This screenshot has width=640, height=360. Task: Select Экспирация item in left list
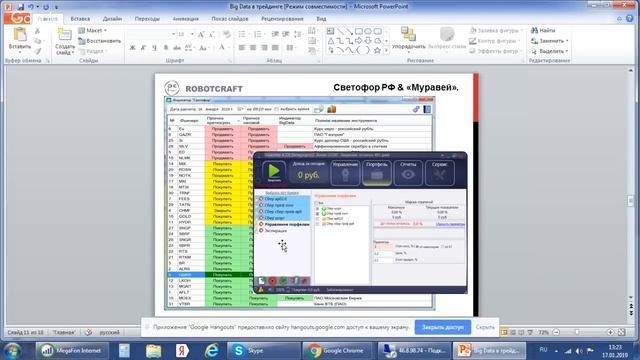[276, 231]
